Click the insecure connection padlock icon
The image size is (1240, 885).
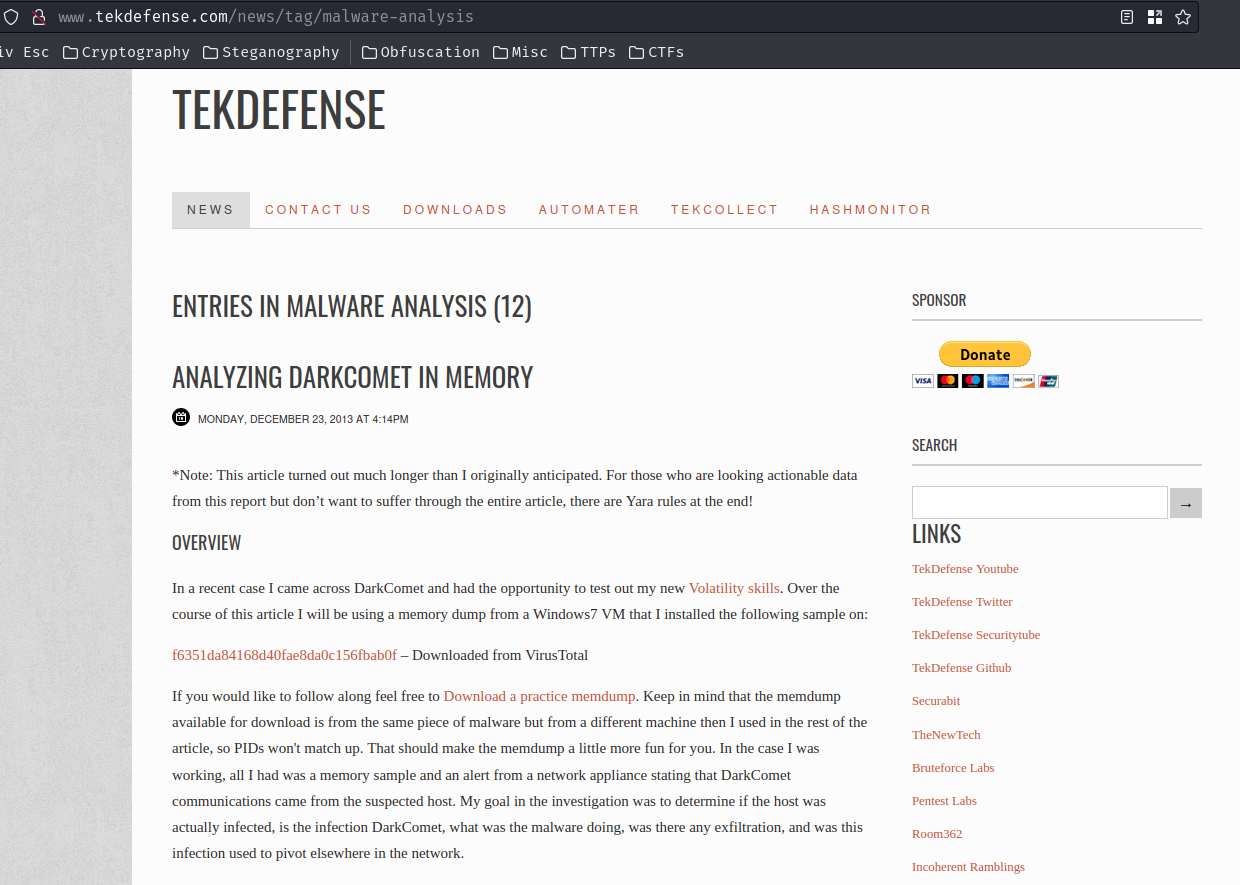click(39, 17)
